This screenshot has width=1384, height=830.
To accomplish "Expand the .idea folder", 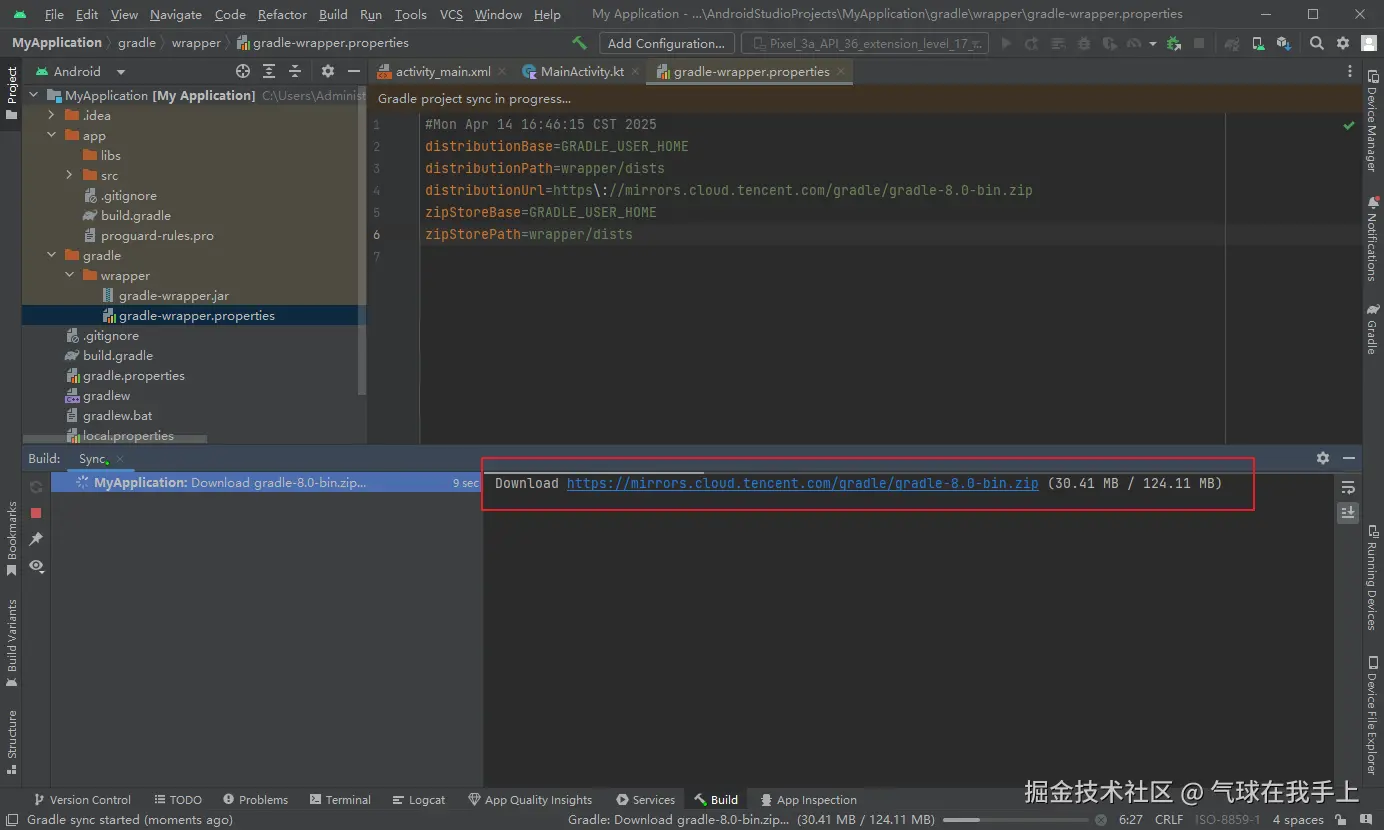I will pos(52,115).
